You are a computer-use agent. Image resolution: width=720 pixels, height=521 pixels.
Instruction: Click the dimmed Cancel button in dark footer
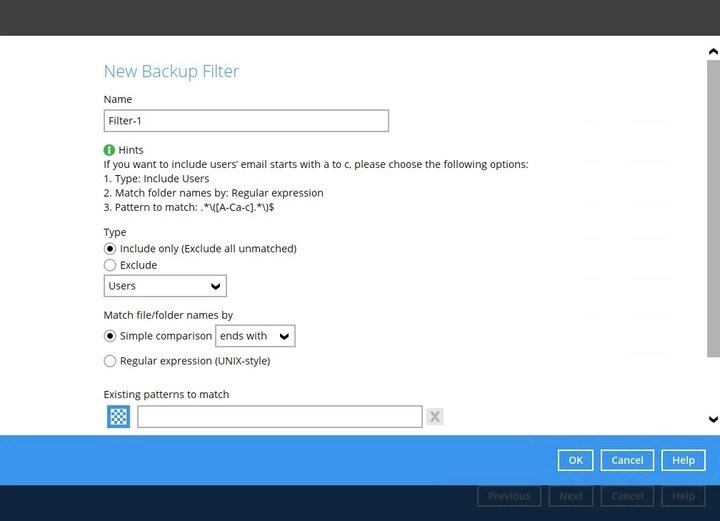point(627,496)
